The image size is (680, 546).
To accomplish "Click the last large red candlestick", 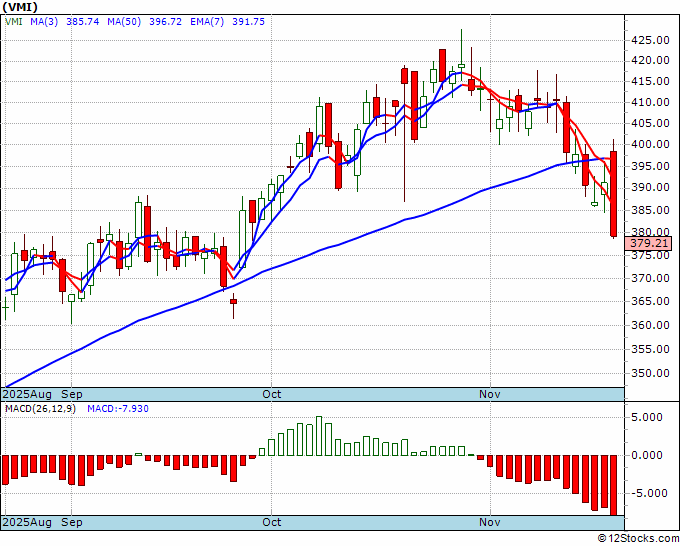I will [614, 194].
